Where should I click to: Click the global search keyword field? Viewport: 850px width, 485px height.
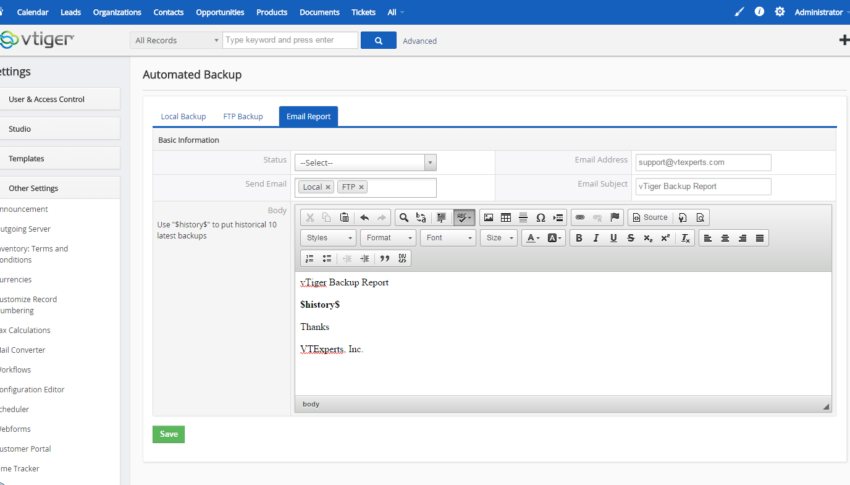[x=291, y=40]
